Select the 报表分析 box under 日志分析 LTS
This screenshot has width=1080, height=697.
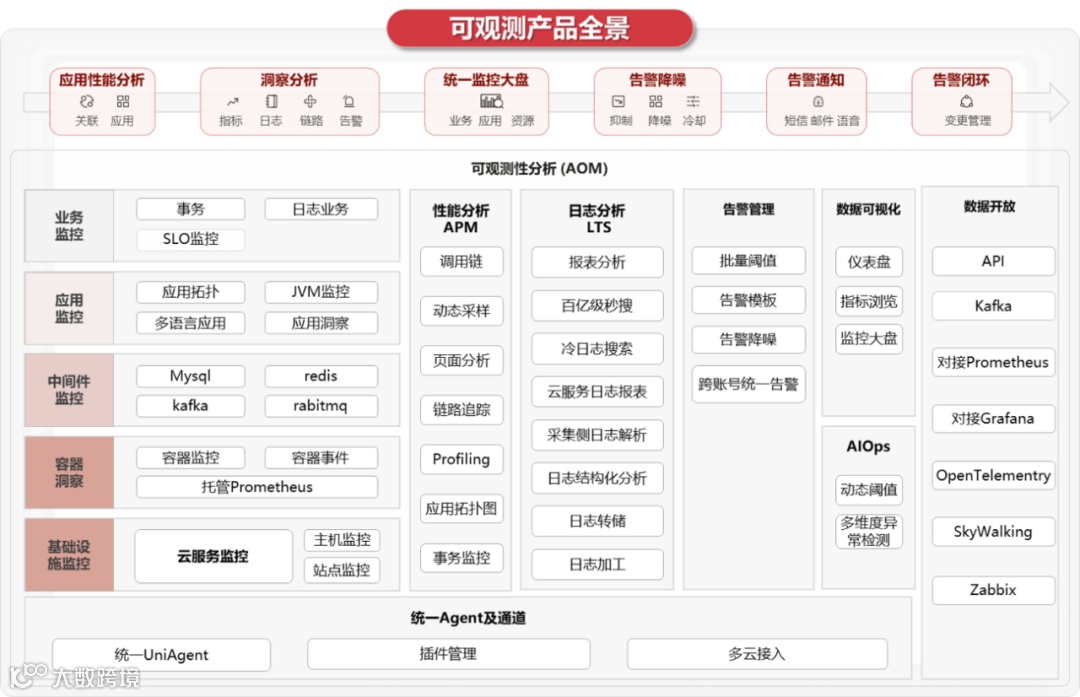(597, 262)
